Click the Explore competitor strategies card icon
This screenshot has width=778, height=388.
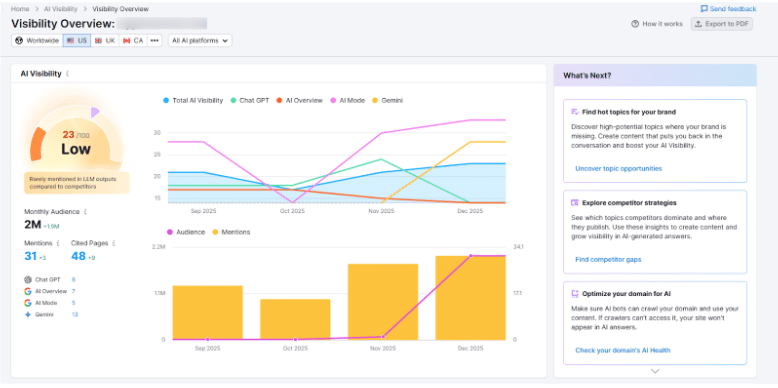point(575,203)
